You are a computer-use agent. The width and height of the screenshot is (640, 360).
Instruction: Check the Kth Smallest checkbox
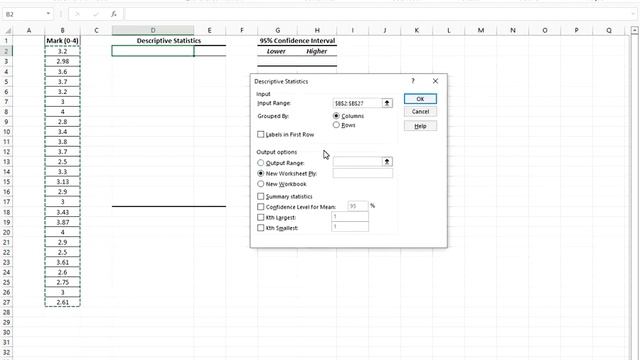pos(261,228)
